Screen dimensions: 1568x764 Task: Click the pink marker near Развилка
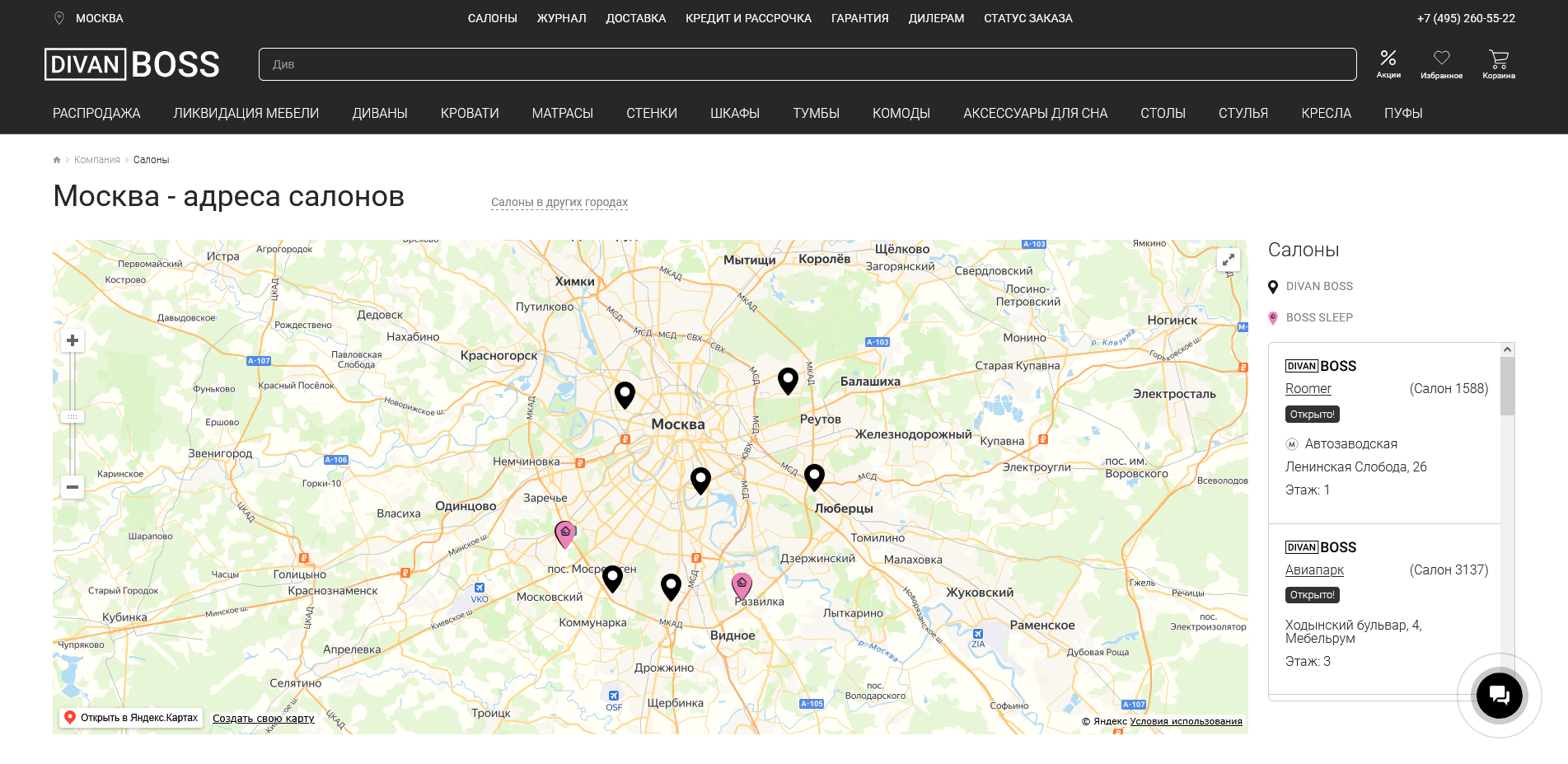[742, 584]
